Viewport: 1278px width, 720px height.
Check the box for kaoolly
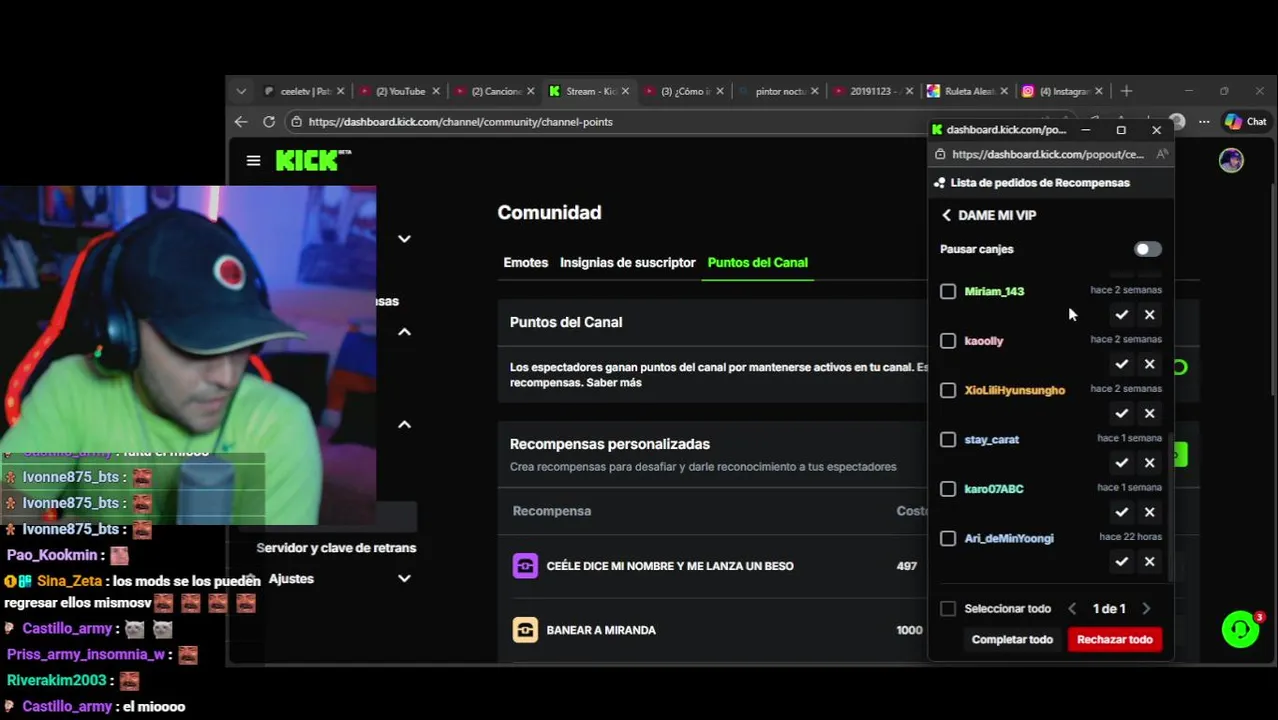coord(948,341)
